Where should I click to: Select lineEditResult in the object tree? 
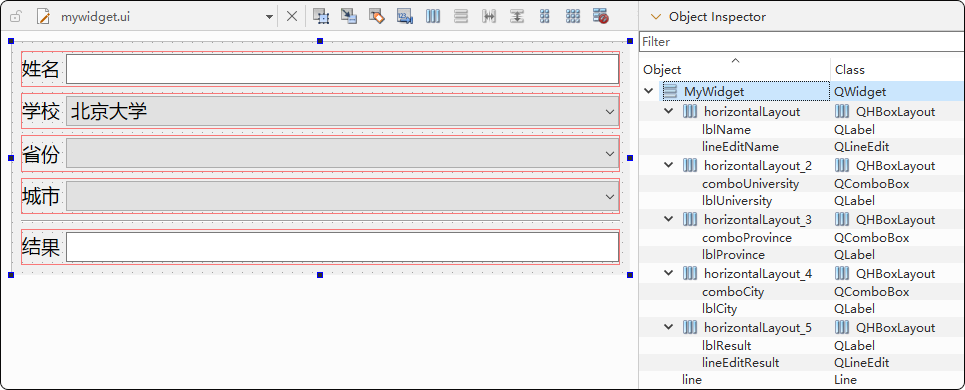(x=740, y=364)
